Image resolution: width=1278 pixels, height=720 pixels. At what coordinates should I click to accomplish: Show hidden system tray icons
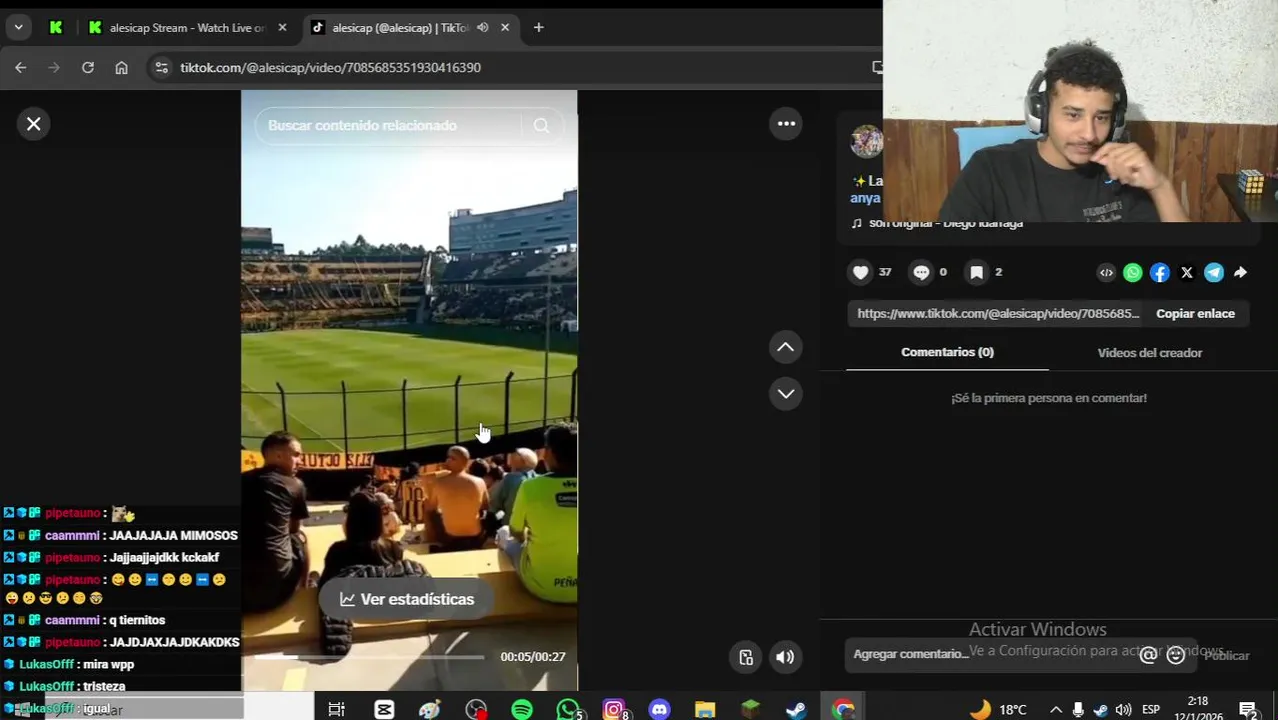pos(1056,709)
